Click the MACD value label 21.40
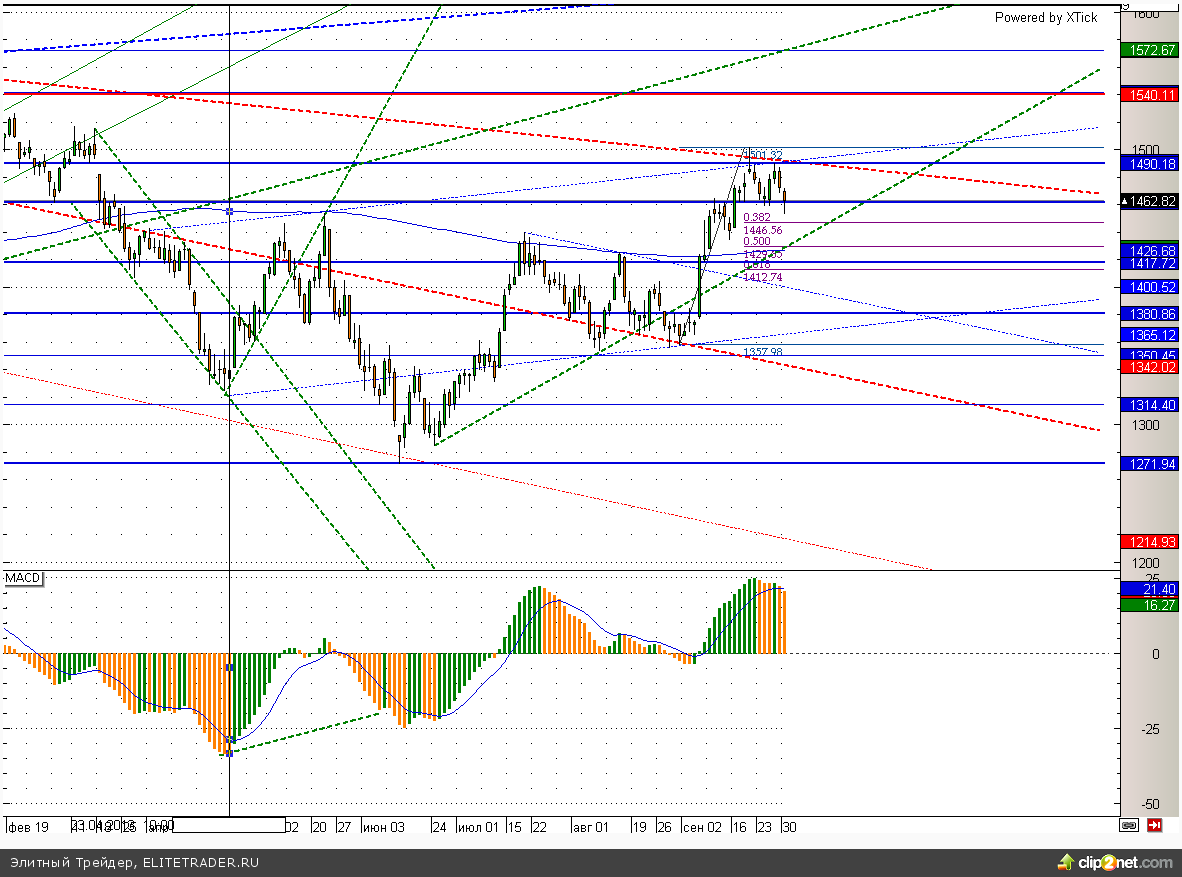The height and width of the screenshot is (877, 1182). pyautogui.click(x=1150, y=590)
